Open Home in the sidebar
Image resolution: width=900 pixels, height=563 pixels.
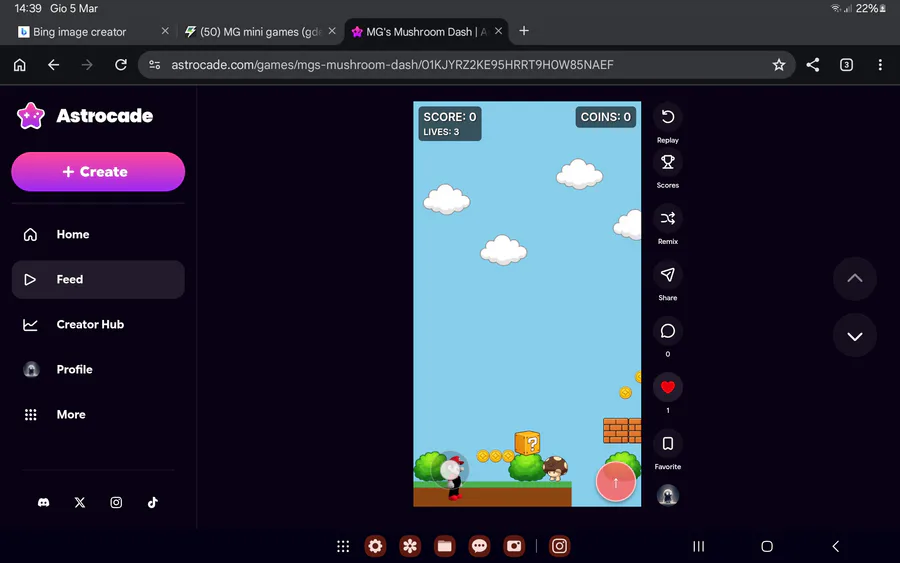tap(98, 234)
